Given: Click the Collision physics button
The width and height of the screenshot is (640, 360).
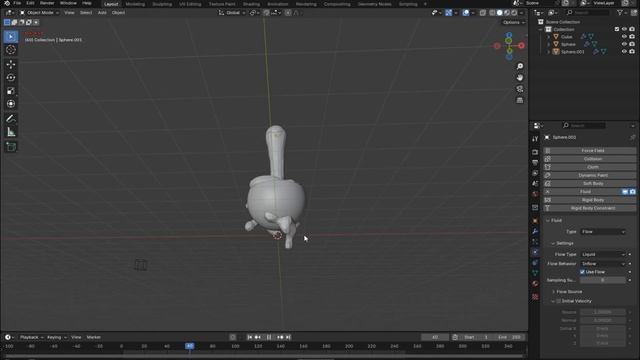Looking at the screenshot, I should [x=589, y=159].
